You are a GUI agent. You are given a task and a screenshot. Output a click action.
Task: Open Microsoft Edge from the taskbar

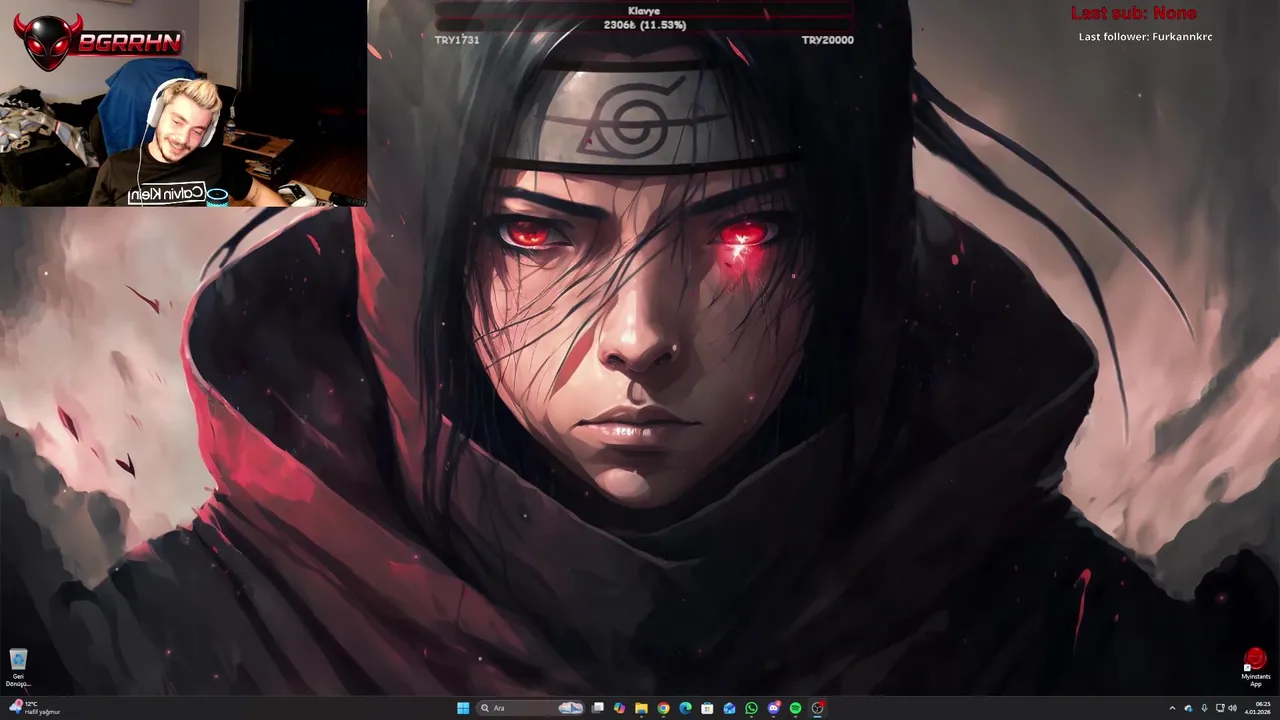(685, 708)
